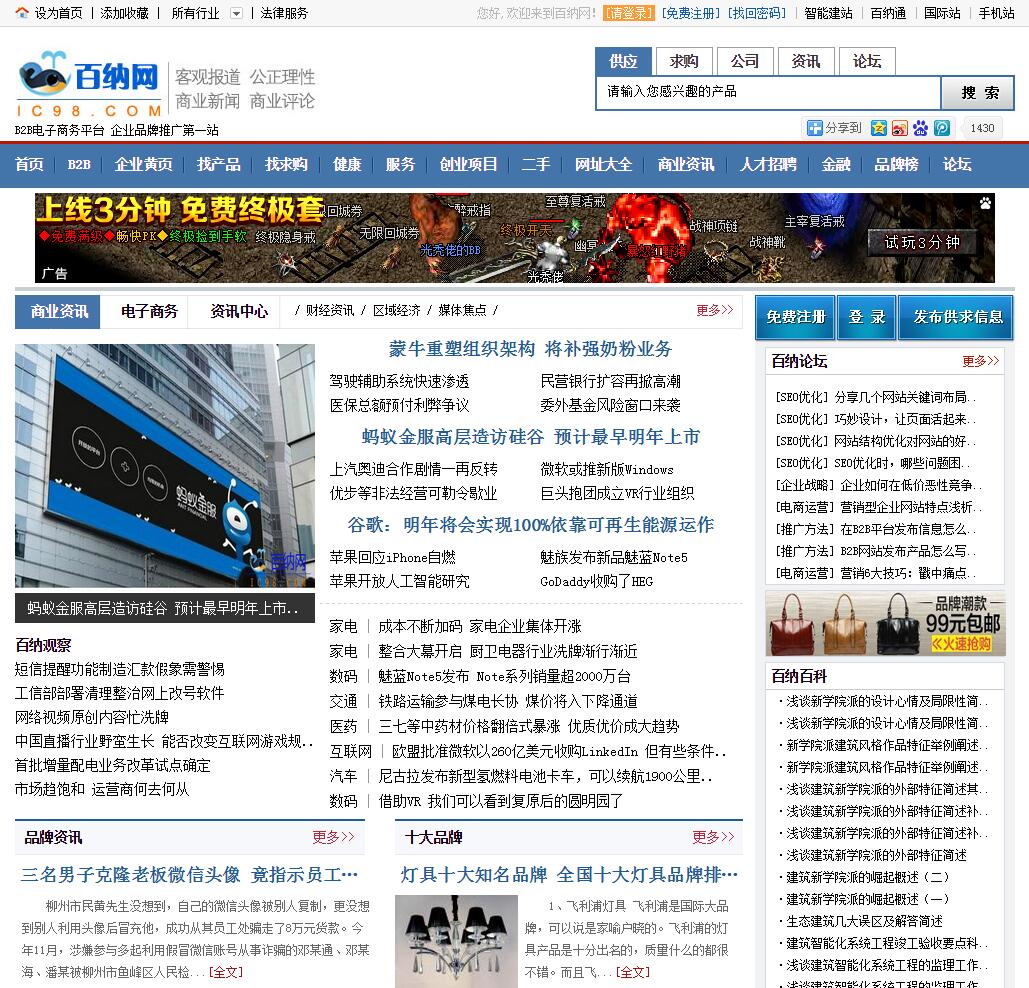Click 找回密码 link
1029x988 pixels.
pyautogui.click(x=757, y=13)
